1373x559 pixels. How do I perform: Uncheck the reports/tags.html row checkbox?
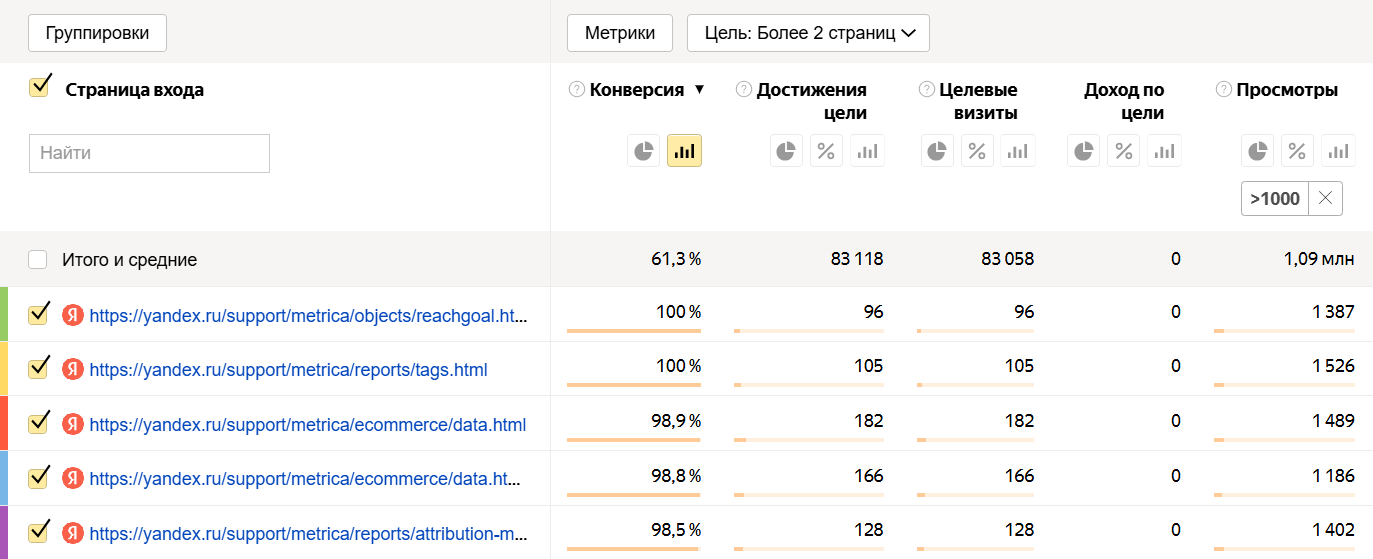pyautogui.click(x=40, y=369)
